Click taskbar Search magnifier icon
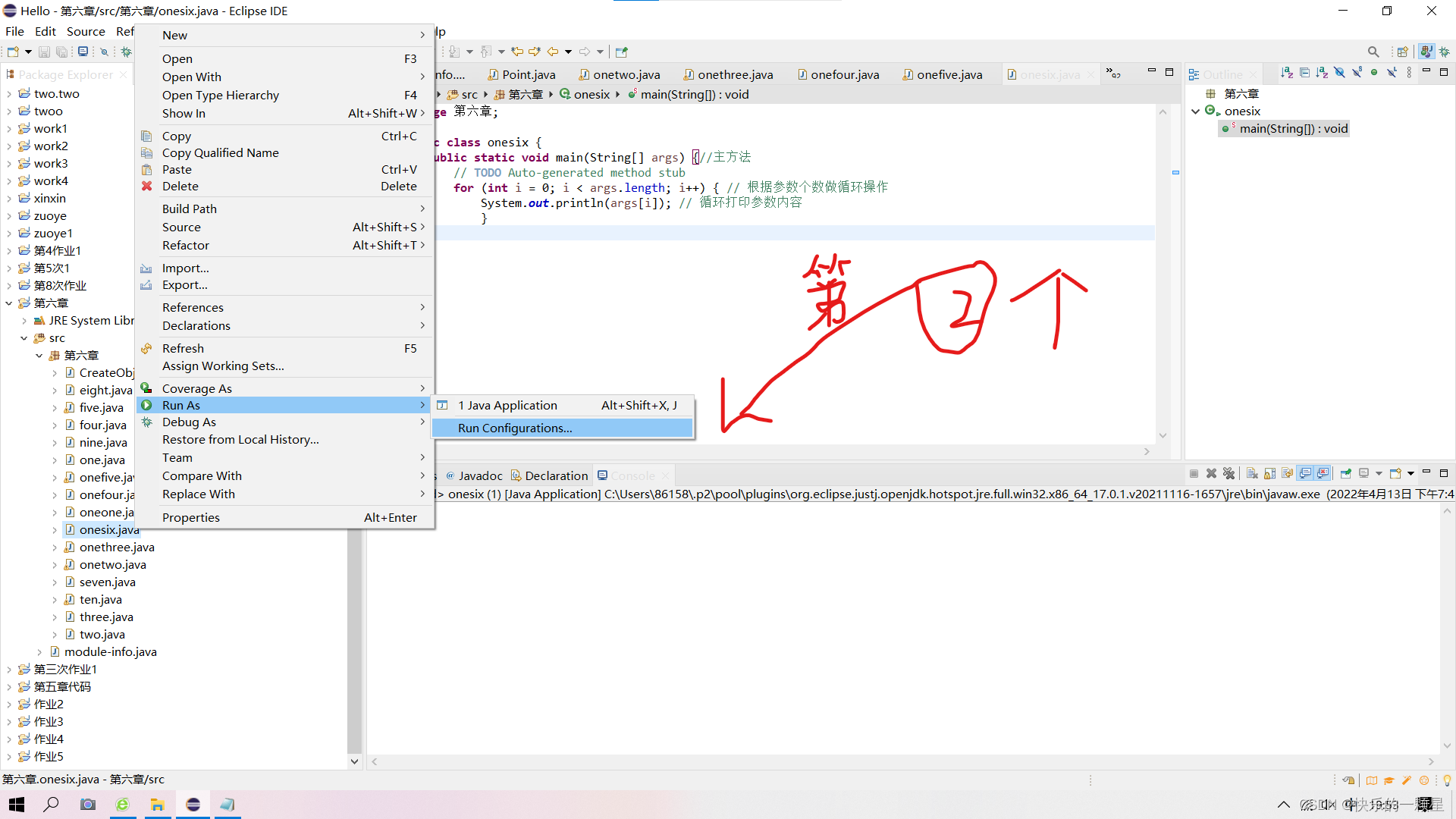This screenshot has width=1456, height=819. click(52, 805)
